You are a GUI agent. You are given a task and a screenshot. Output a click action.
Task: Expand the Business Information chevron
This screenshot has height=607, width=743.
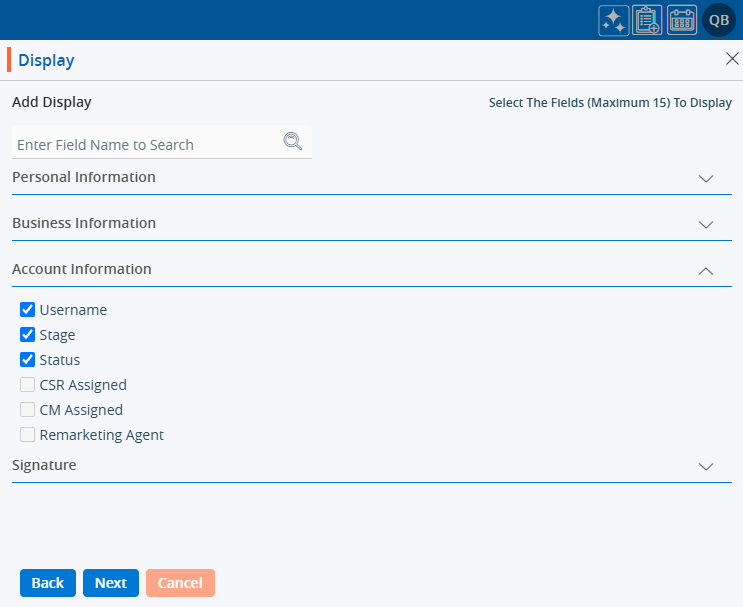(706, 224)
